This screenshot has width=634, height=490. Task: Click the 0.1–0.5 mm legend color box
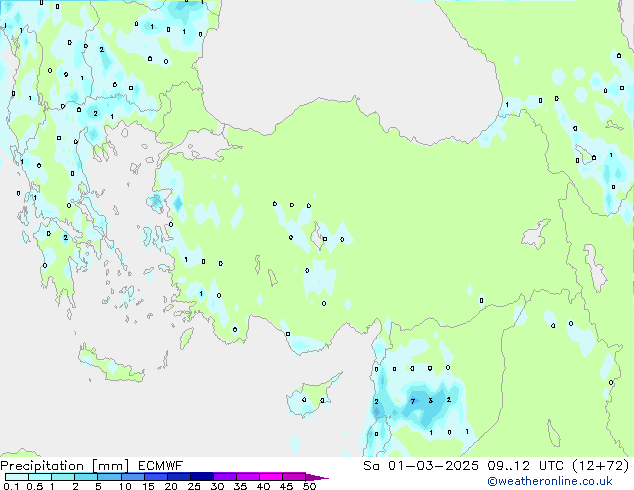point(17,477)
